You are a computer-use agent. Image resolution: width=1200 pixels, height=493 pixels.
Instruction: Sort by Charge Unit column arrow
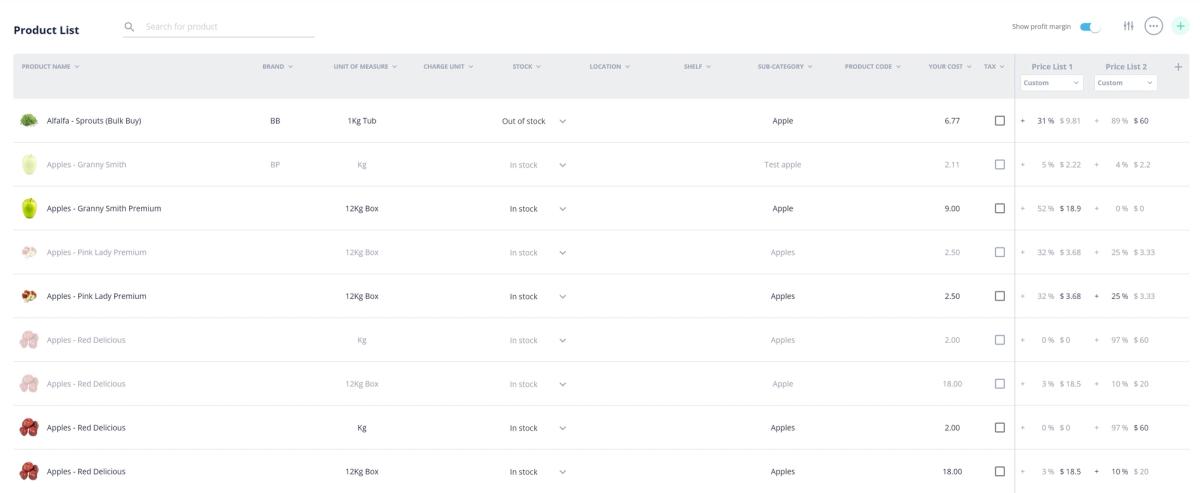click(x=471, y=67)
